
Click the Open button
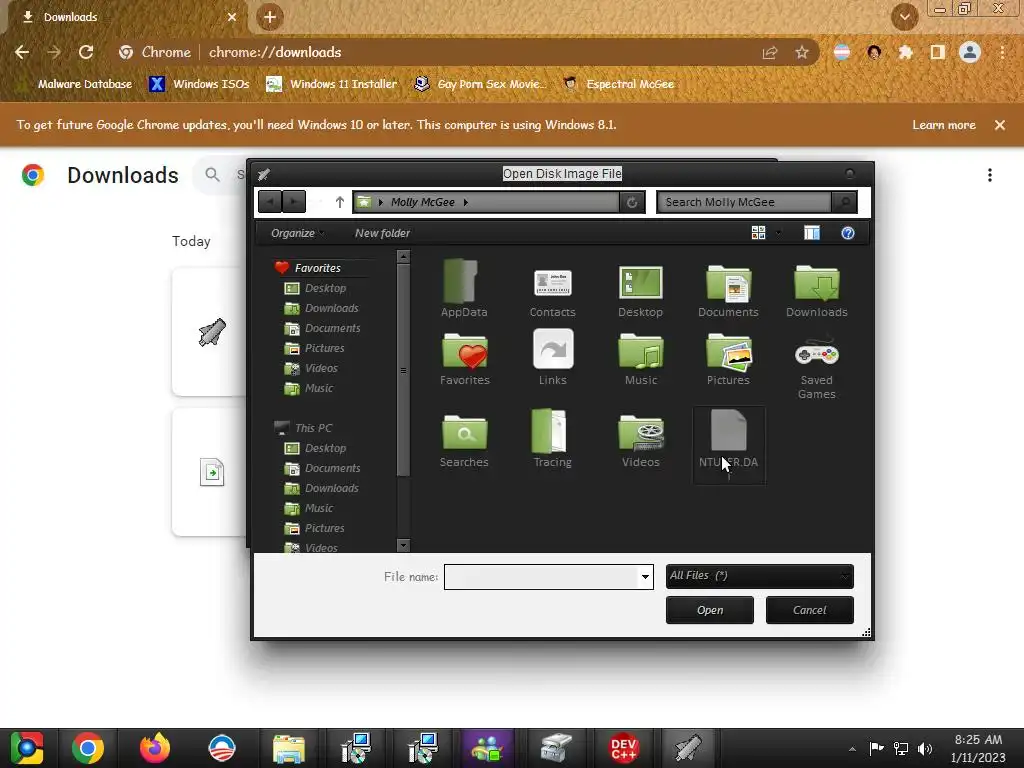[710, 610]
